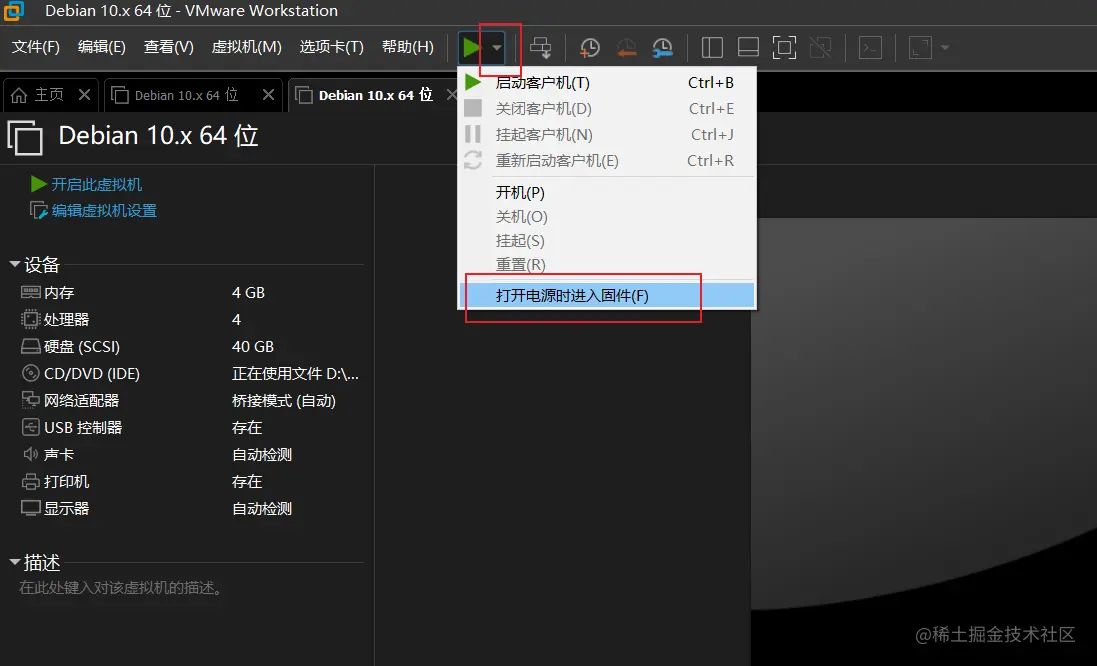This screenshot has width=1097, height=666.
Task: Choose 重新启动客户机(E) menu entry
Action: 607,160
